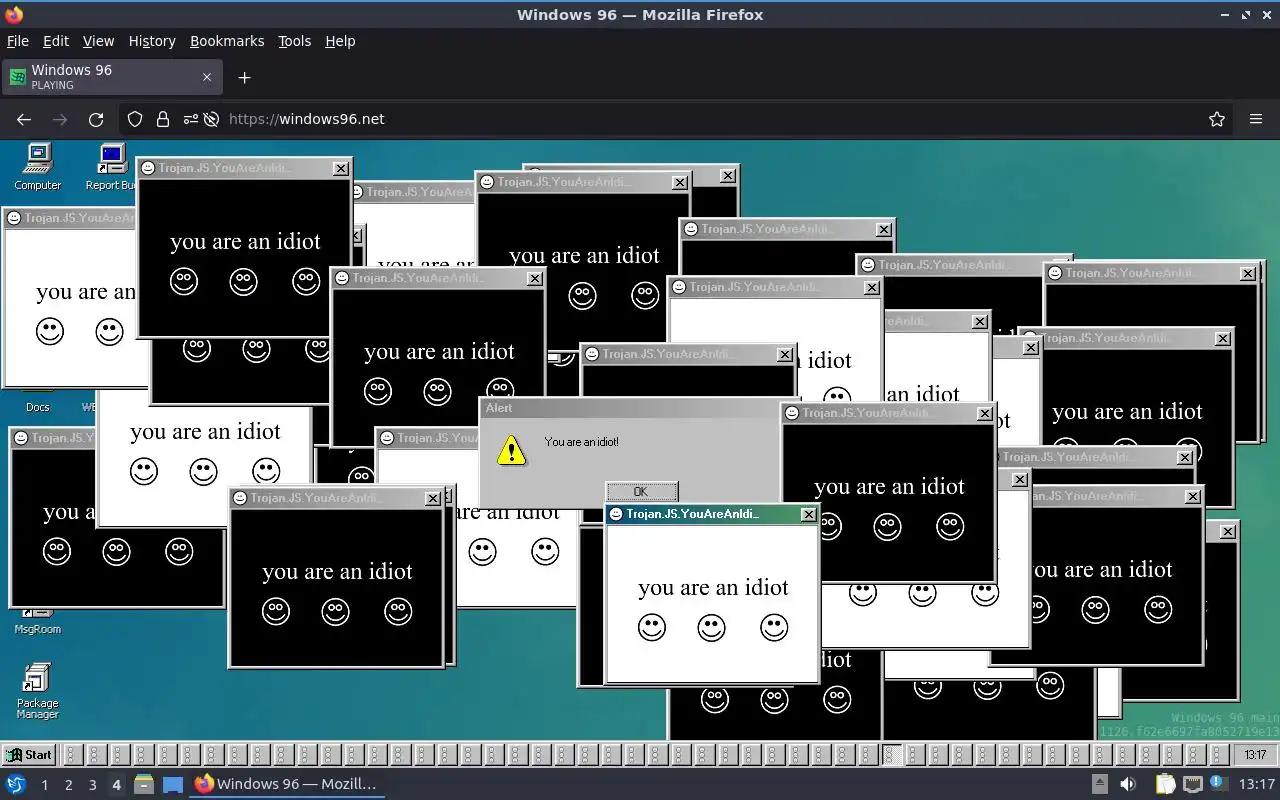The width and height of the screenshot is (1280, 800).
Task: Show site security info via the padlock icon
Action: click(x=163, y=119)
